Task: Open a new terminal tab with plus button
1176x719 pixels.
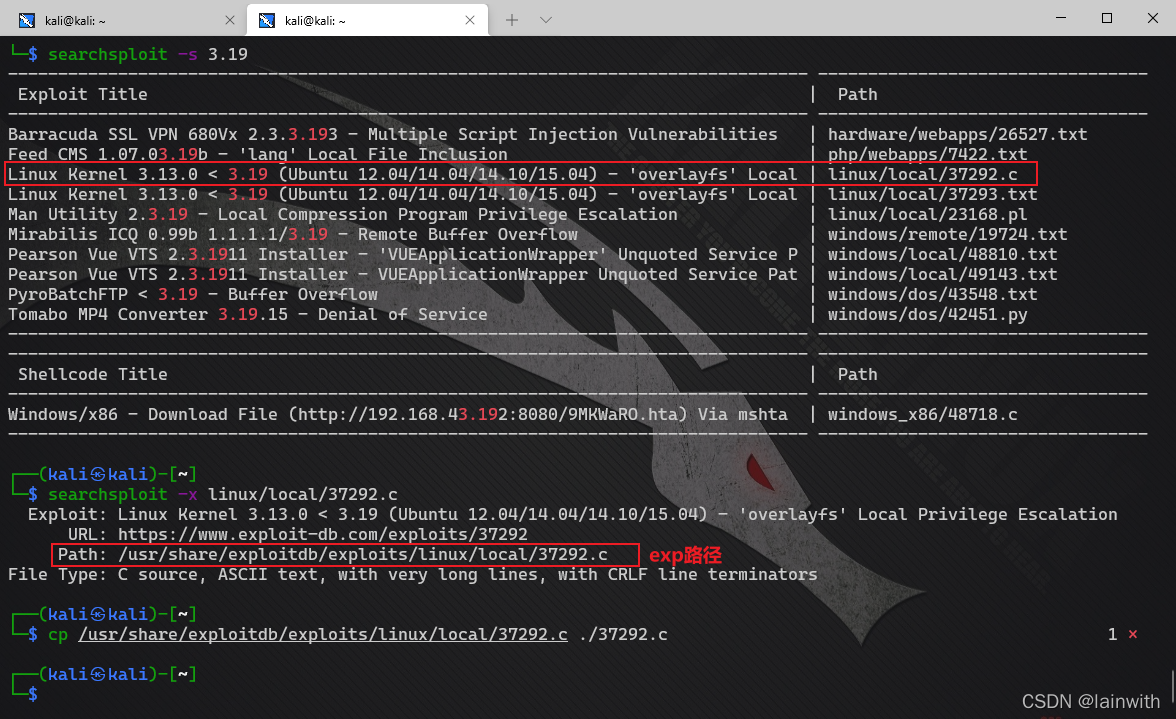Action: click(512, 20)
